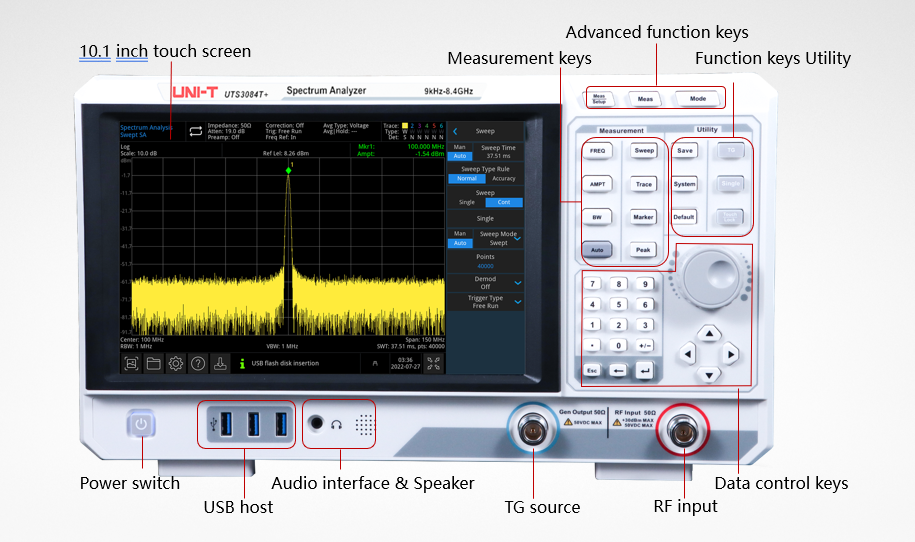Push the up arrow key

pyautogui.click(x=709, y=334)
